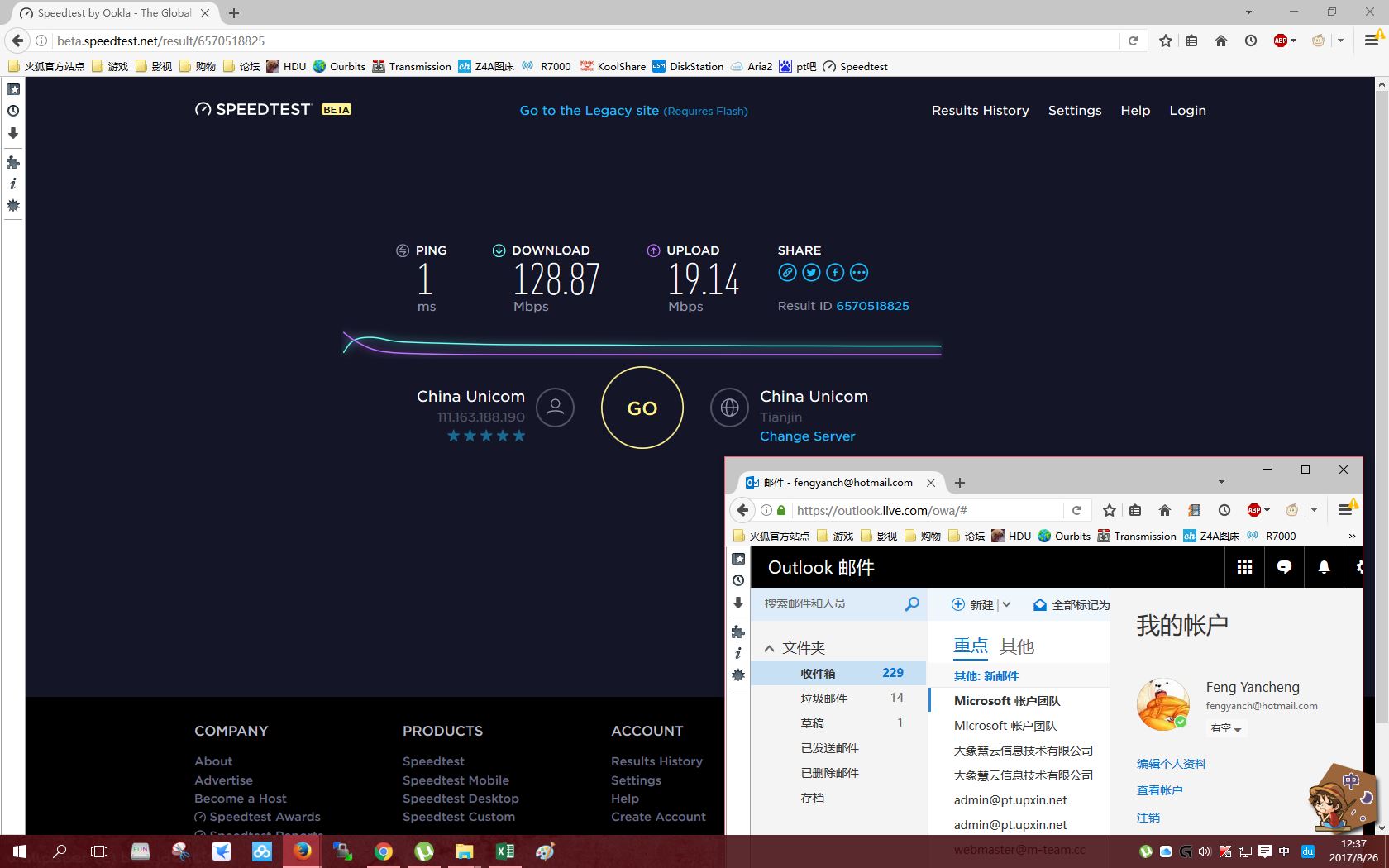Viewport: 1389px width, 868px height.
Task: Open 查看帐户 link
Action: point(1159,790)
